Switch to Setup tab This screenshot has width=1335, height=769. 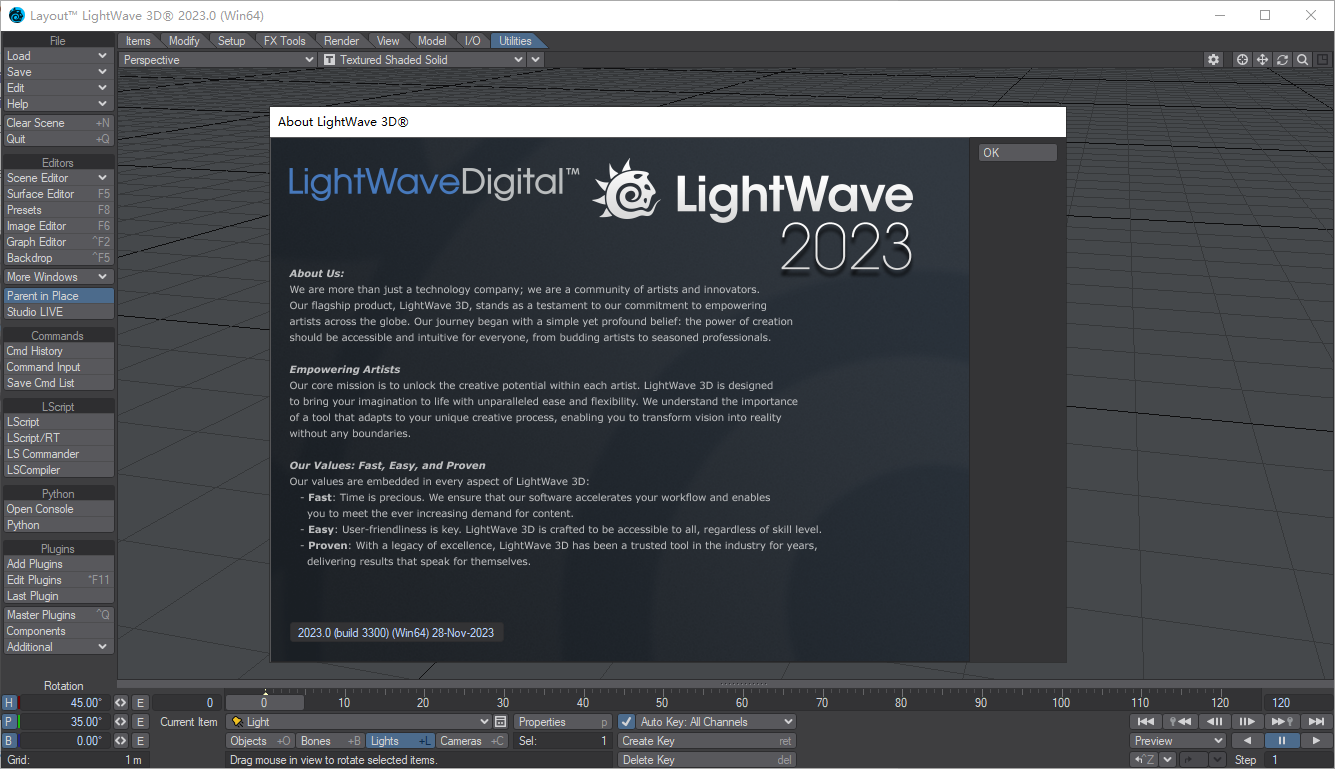click(231, 41)
